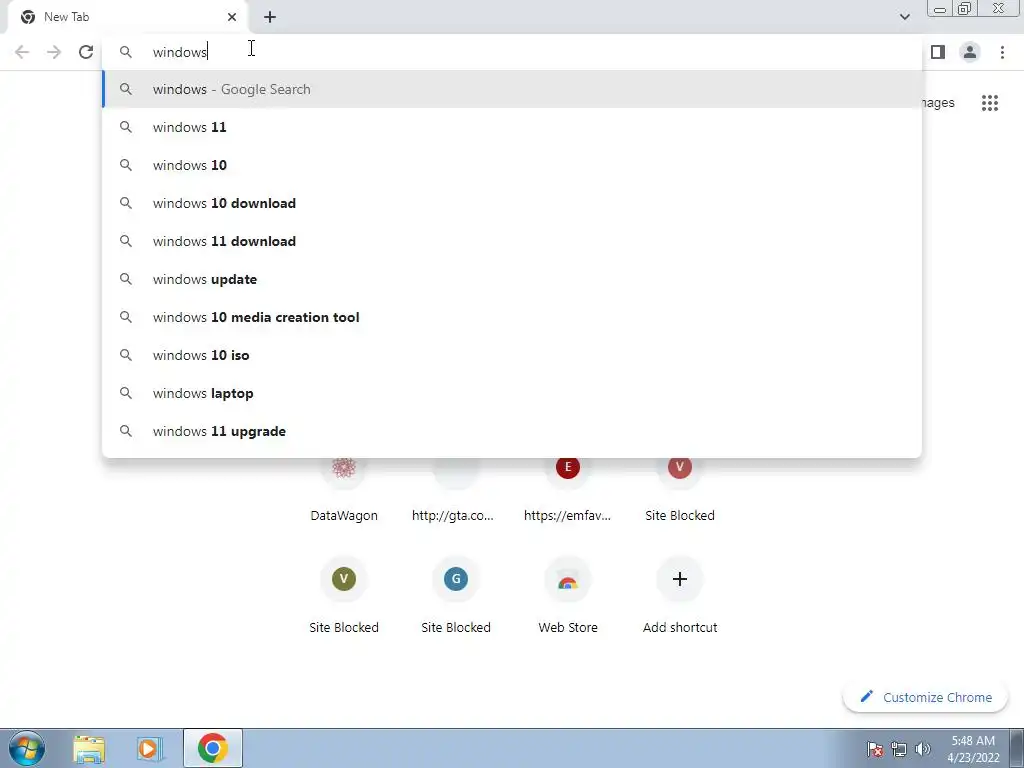Choose the 'windows 10' suggestion
This screenshot has height=768, width=1024.
pyautogui.click(x=512, y=165)
